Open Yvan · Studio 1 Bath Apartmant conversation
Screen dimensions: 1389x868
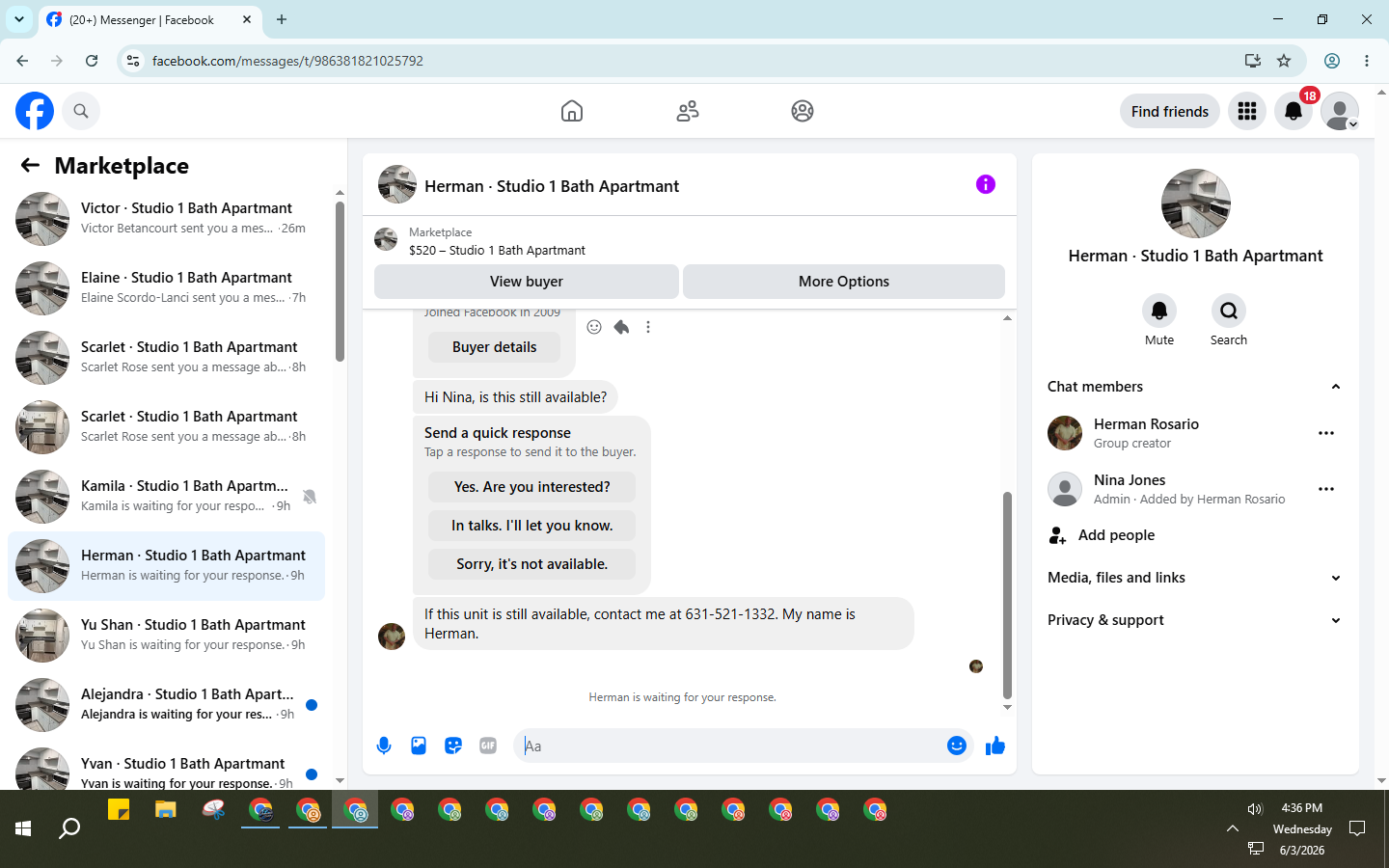[x=166, y=769]
